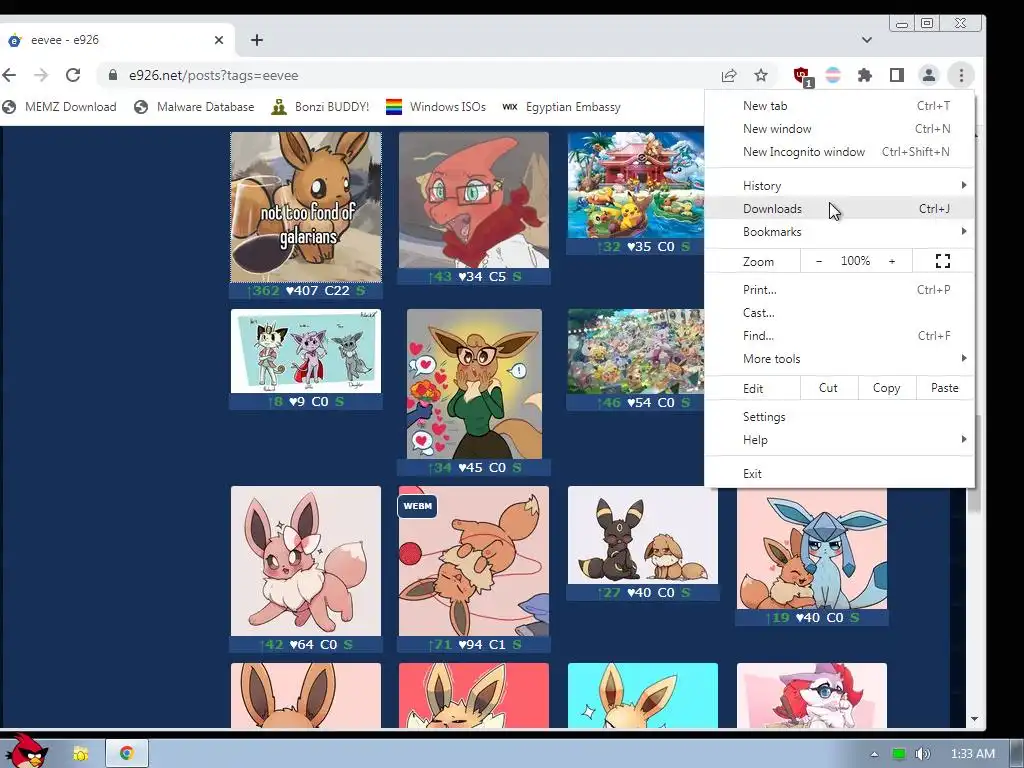Click the browser back arrow
1024x768 pixels.
pyautogui.click(x=9, y=75)
